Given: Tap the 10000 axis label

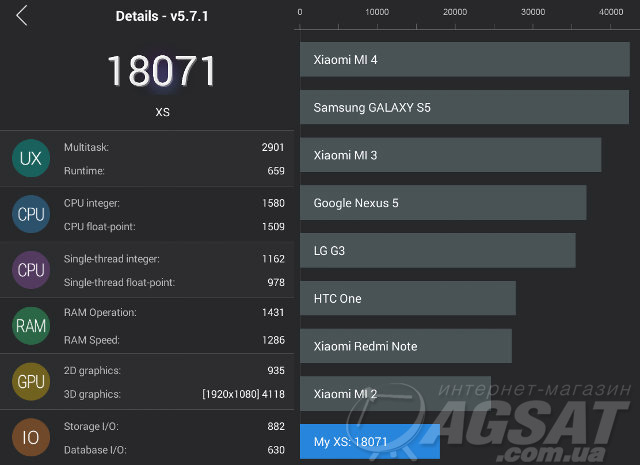Looking at the screenshot, I should pos(377,12).
